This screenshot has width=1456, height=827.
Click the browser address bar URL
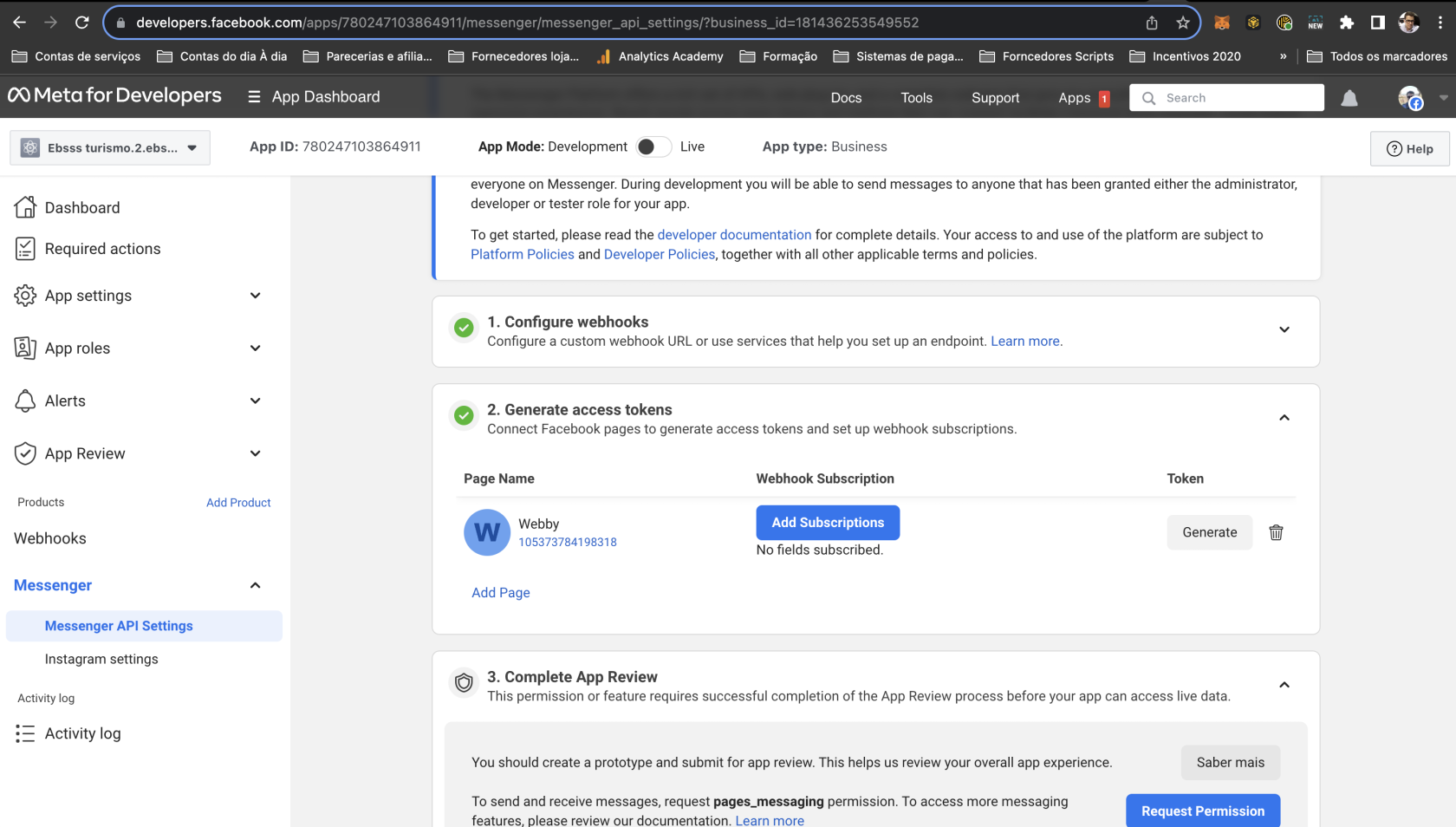pyautogui.click(x=527, y=23)
